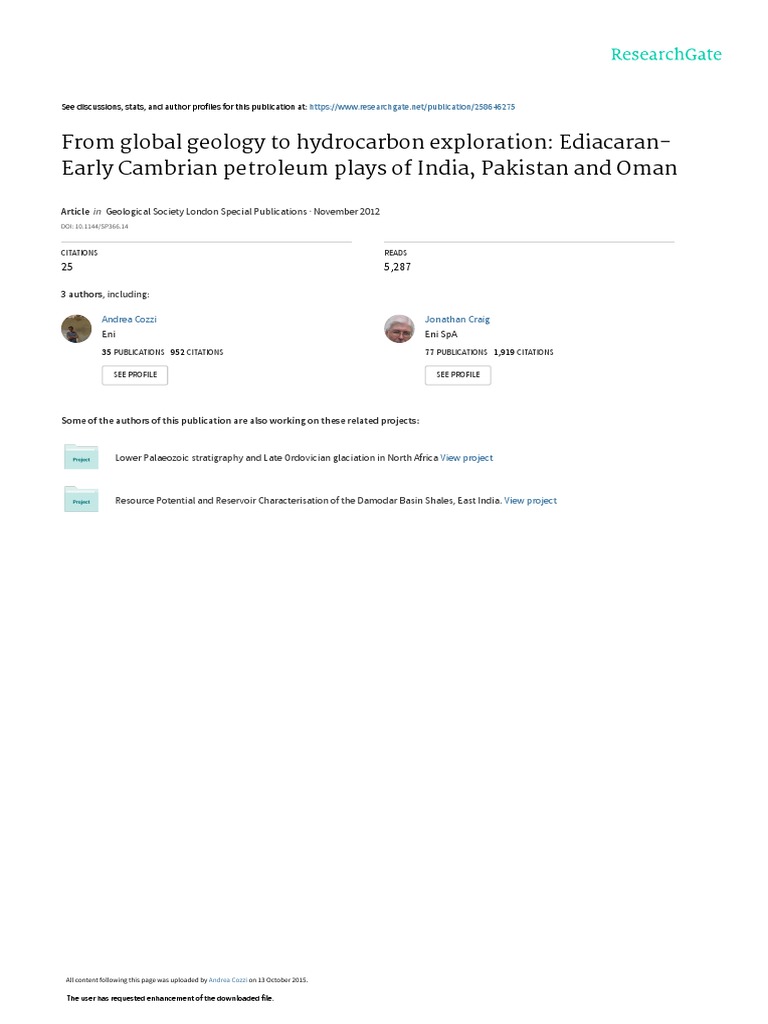Click the Damodar Basin Shales project icon
This screenshot has height=1024, width=768.
(x=81, y=500)
